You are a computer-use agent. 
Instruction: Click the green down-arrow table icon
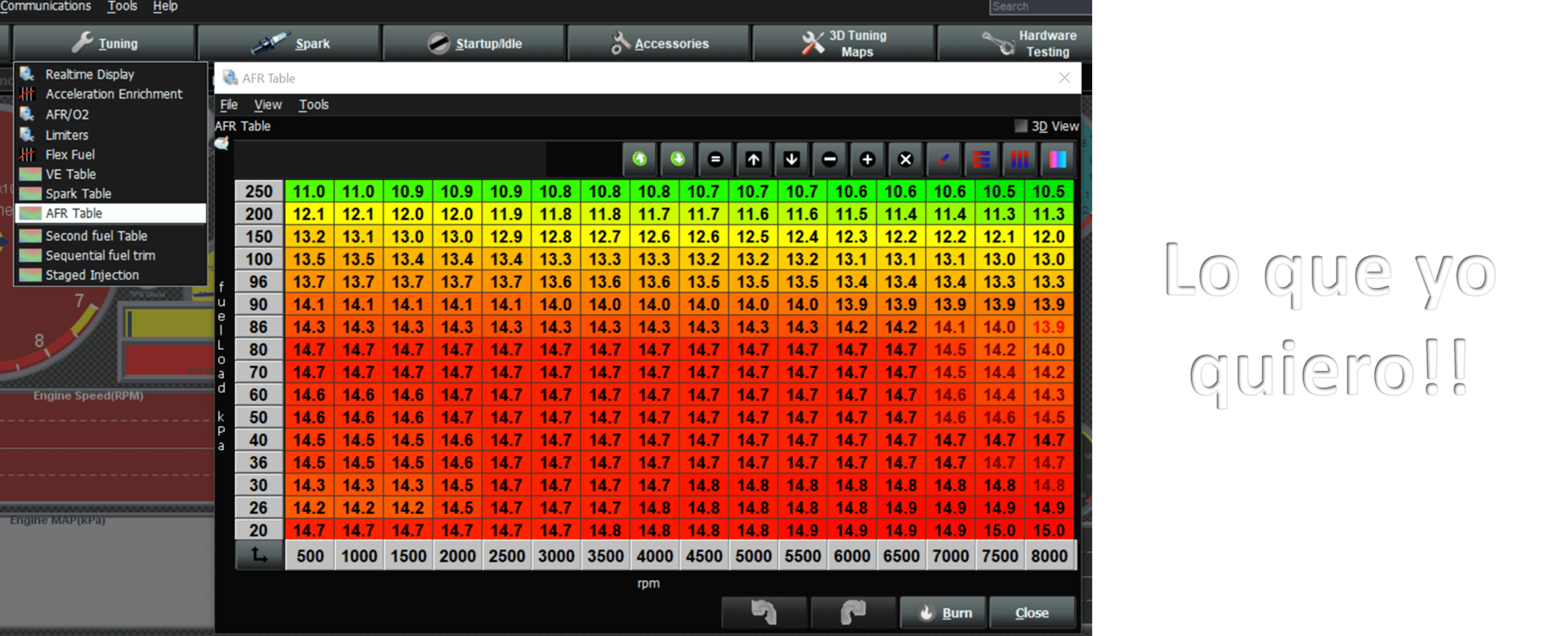tap(677, 159)
